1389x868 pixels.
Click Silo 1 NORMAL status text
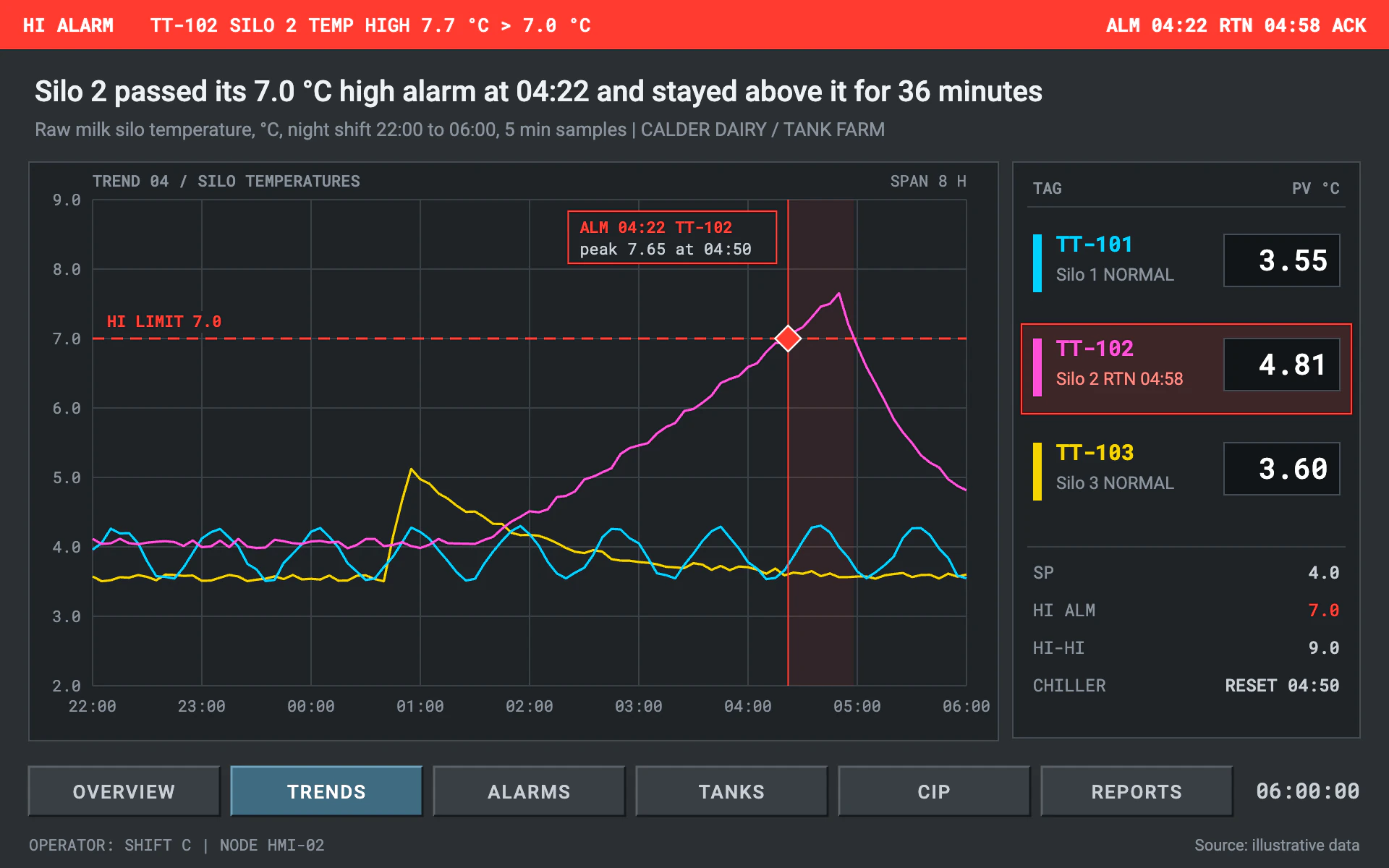[1115, 275]
